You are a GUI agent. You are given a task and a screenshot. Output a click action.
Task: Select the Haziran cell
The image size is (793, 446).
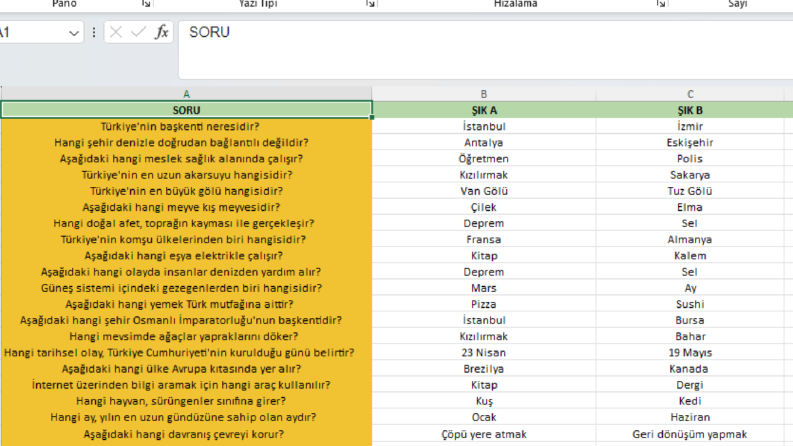690,417
